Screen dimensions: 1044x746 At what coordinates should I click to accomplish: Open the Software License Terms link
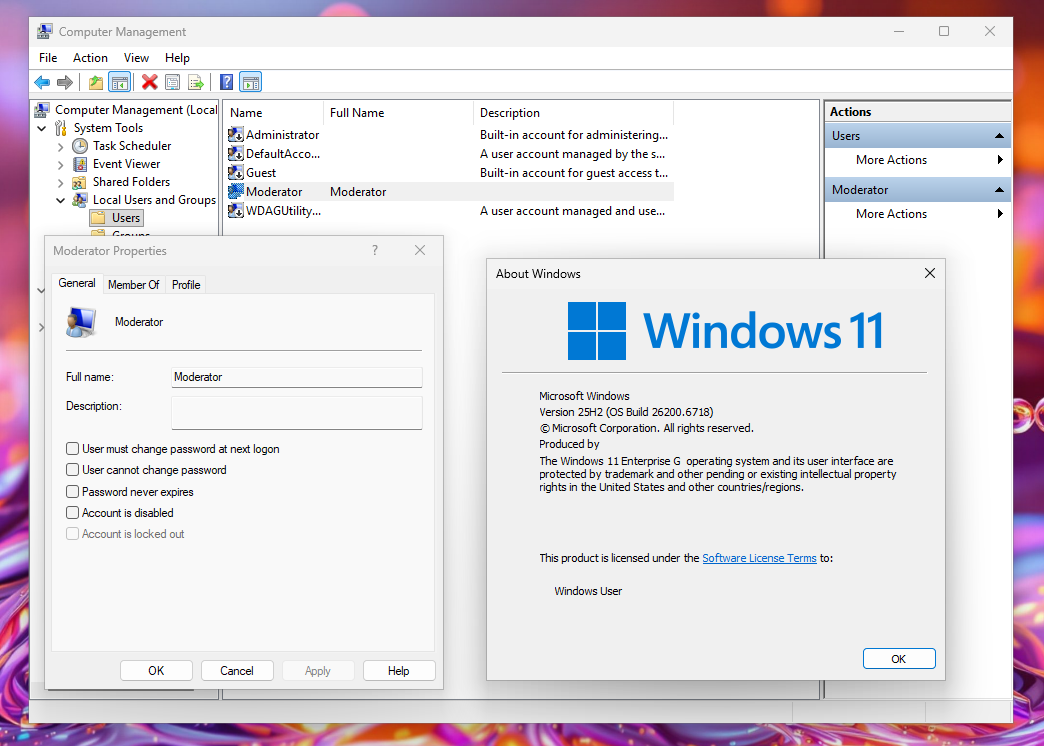coord(759,558)
